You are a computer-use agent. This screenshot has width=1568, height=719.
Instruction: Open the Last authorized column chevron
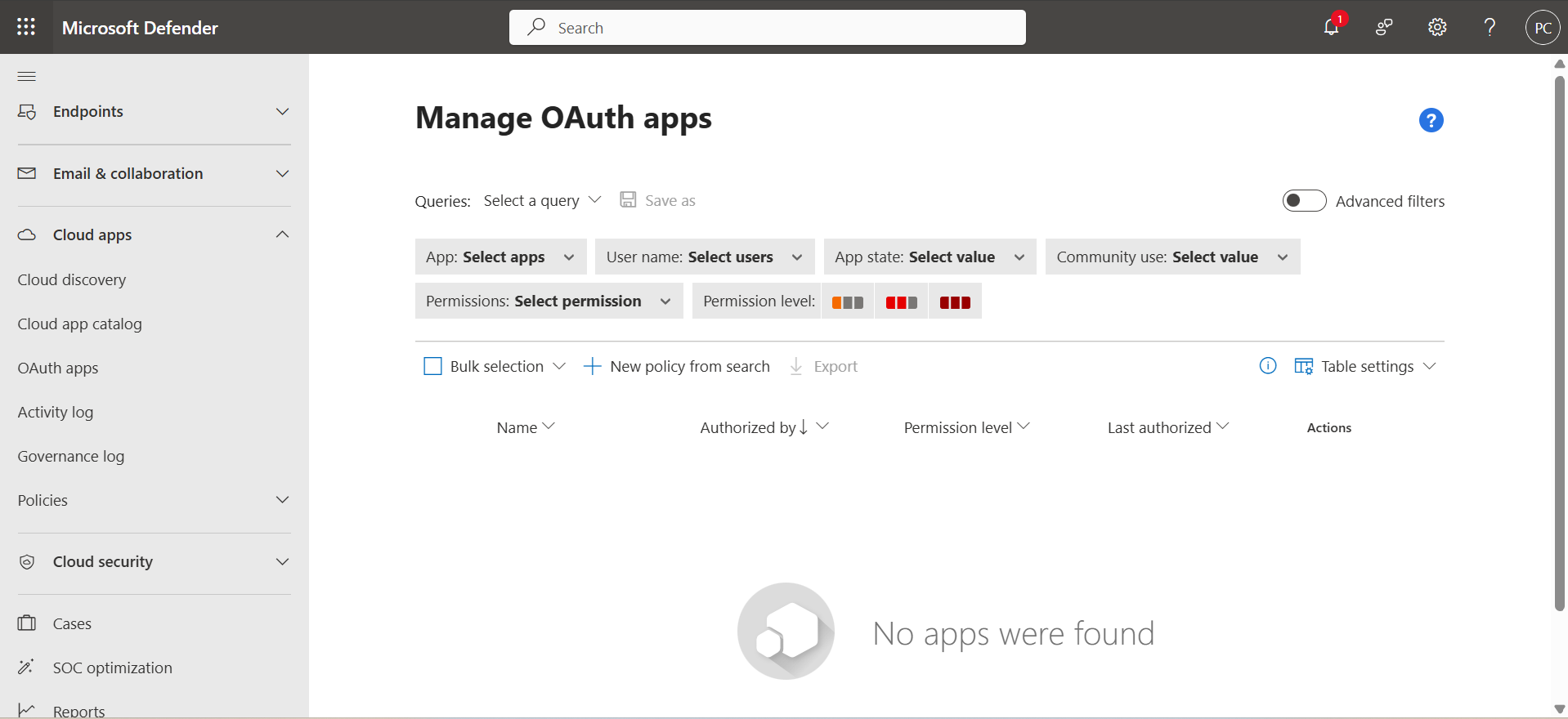1222,426
